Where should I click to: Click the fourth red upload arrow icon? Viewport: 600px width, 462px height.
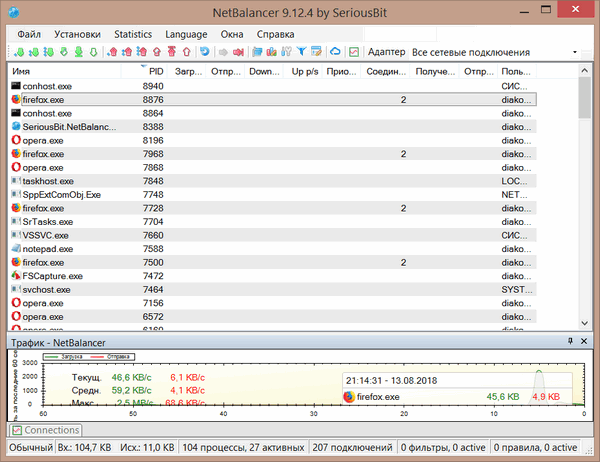157,52
